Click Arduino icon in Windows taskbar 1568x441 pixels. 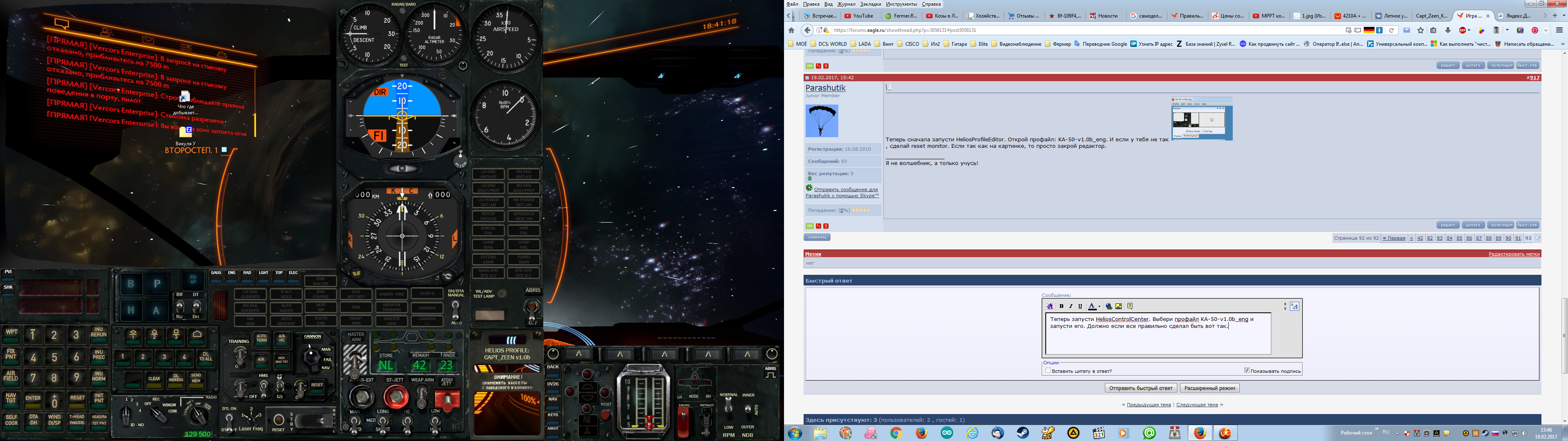point(947,433)
